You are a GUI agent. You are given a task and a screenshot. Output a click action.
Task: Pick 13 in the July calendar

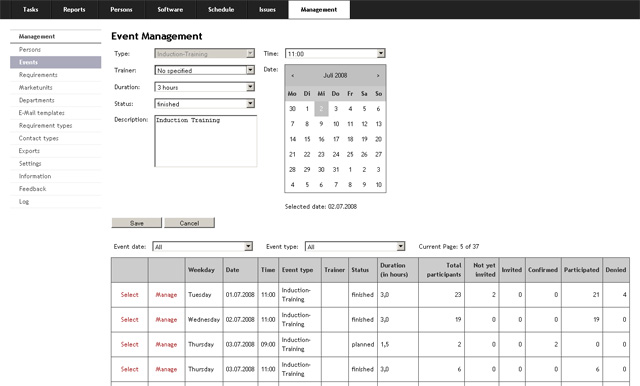point(378,124)
